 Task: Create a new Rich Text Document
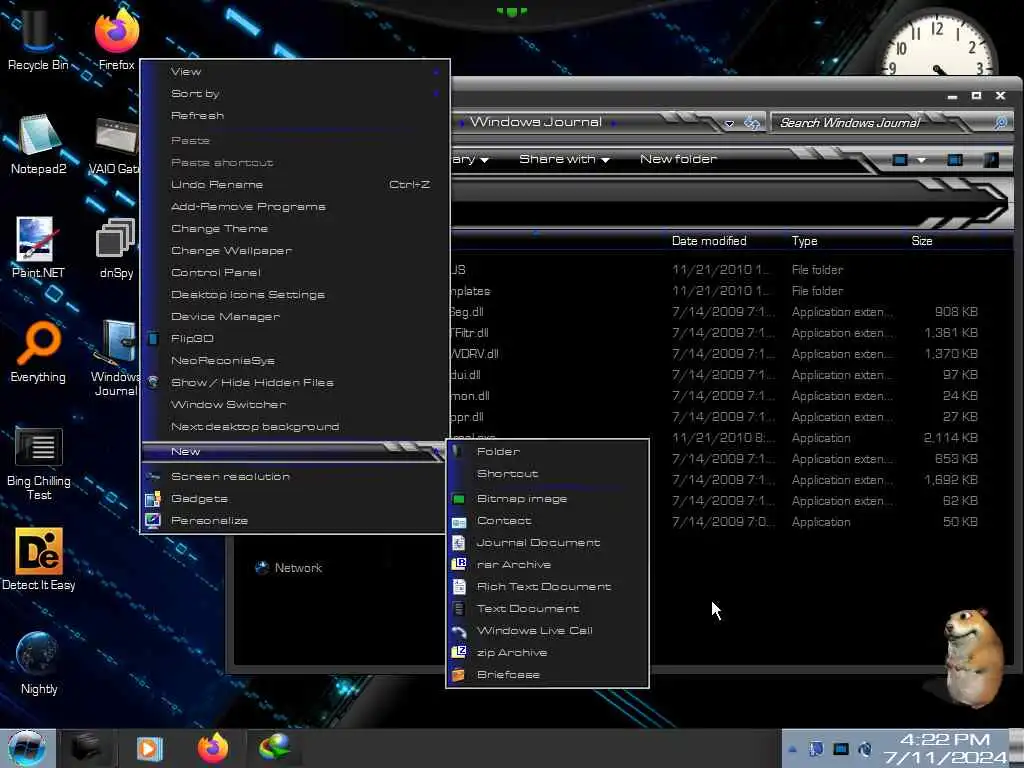[547, 587]
